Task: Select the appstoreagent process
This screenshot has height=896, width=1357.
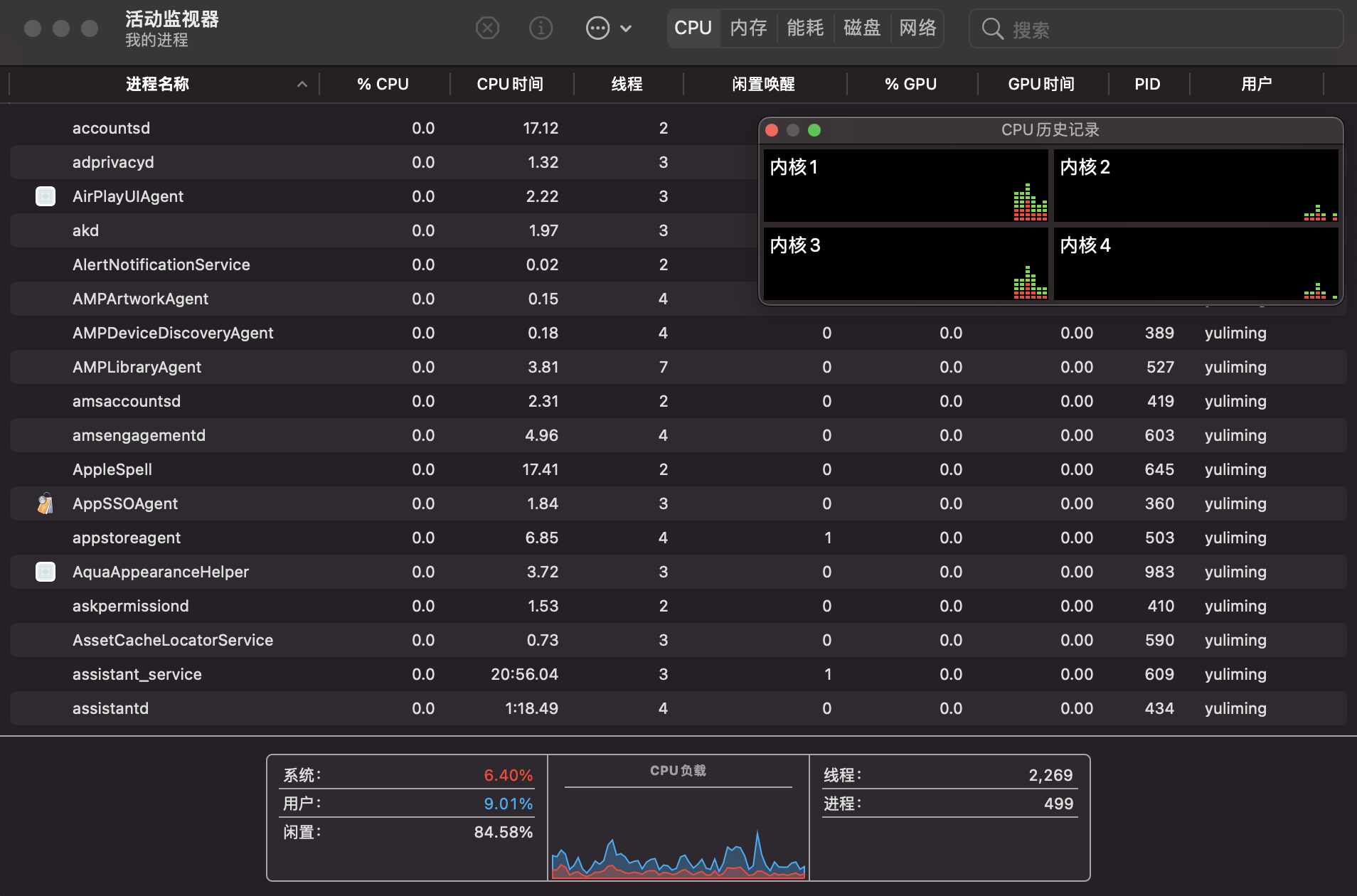Action: 678,538
